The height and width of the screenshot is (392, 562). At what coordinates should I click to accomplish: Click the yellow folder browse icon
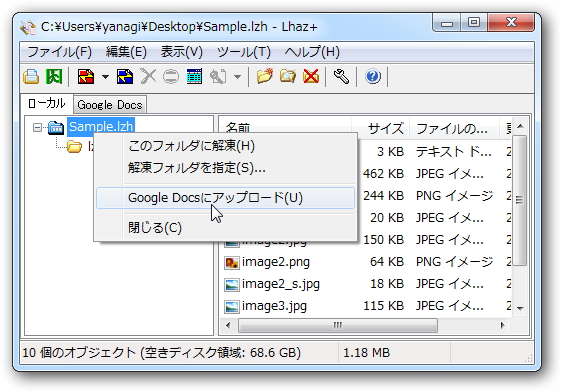pos(288,76)
